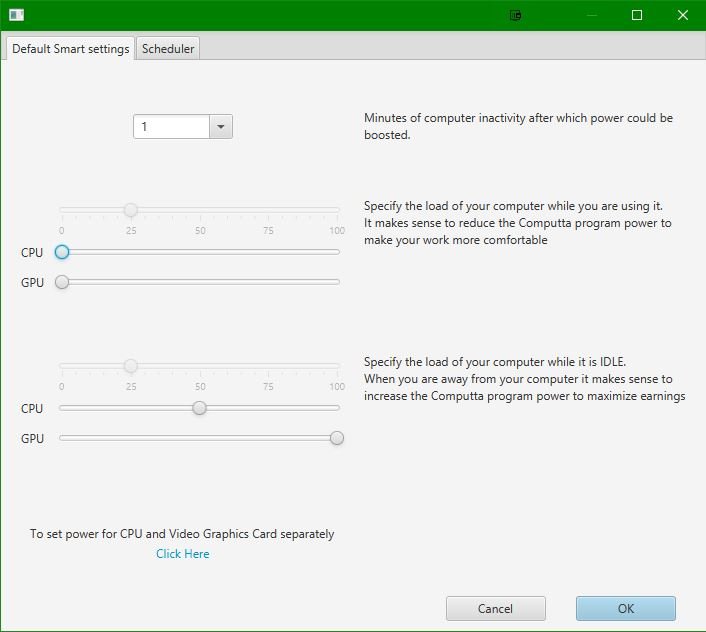Click the '100' tick label on the IDLE scale
Screen dimensions: 706x632
pos(337,387)
